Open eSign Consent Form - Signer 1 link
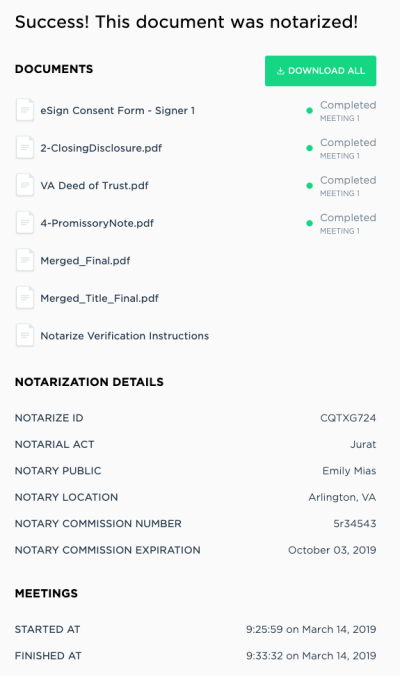Viewport: 400px width, 676px height. coord(118,111)
